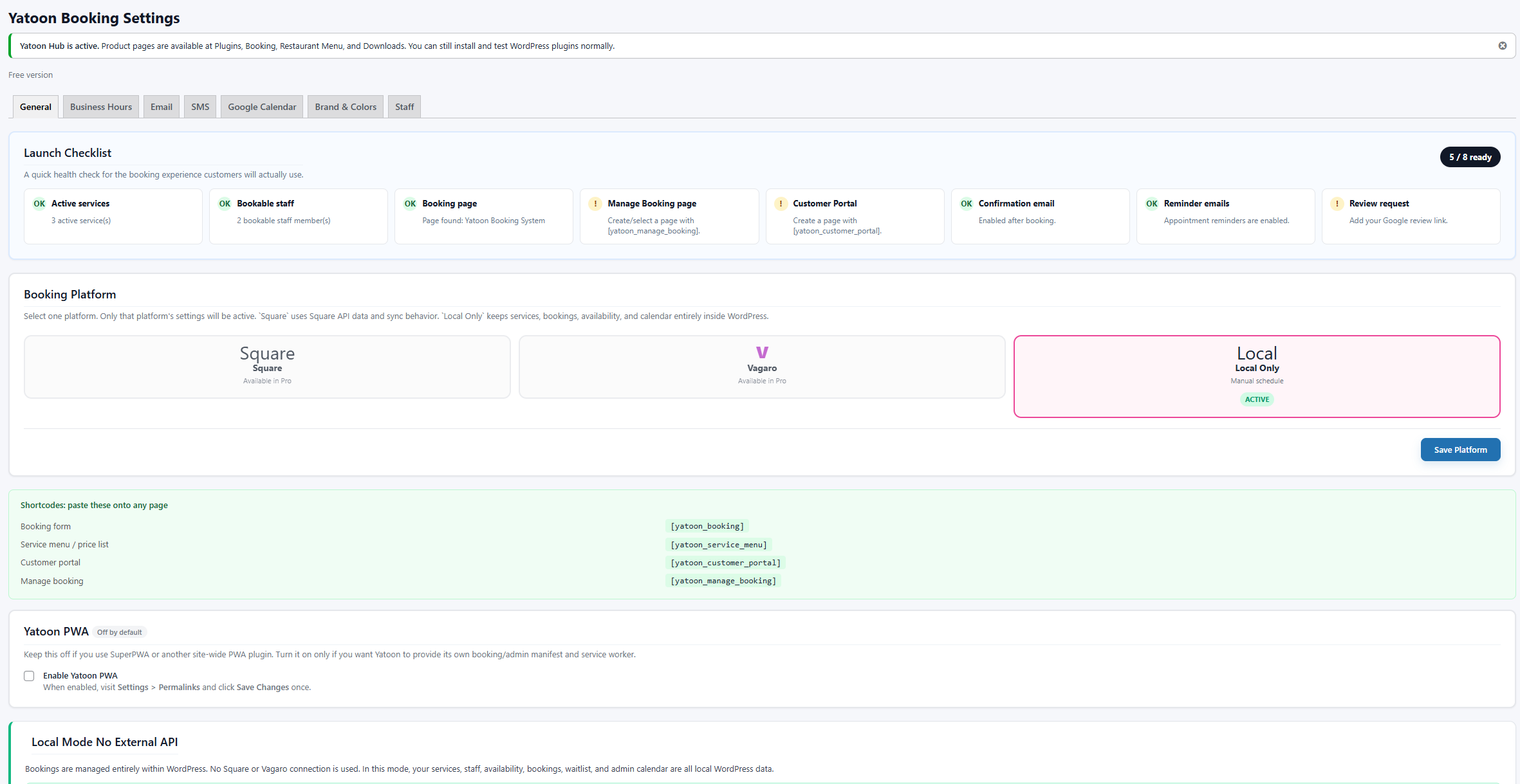Click the Customer portal shortcode label
This screenshot has height=784, width=1520.
click(50, 562)
